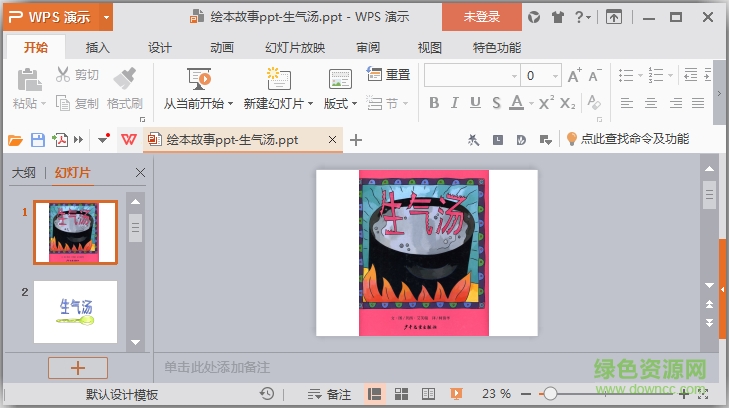
Task: Increase font size with A+ icon
Action: [574, 75]
